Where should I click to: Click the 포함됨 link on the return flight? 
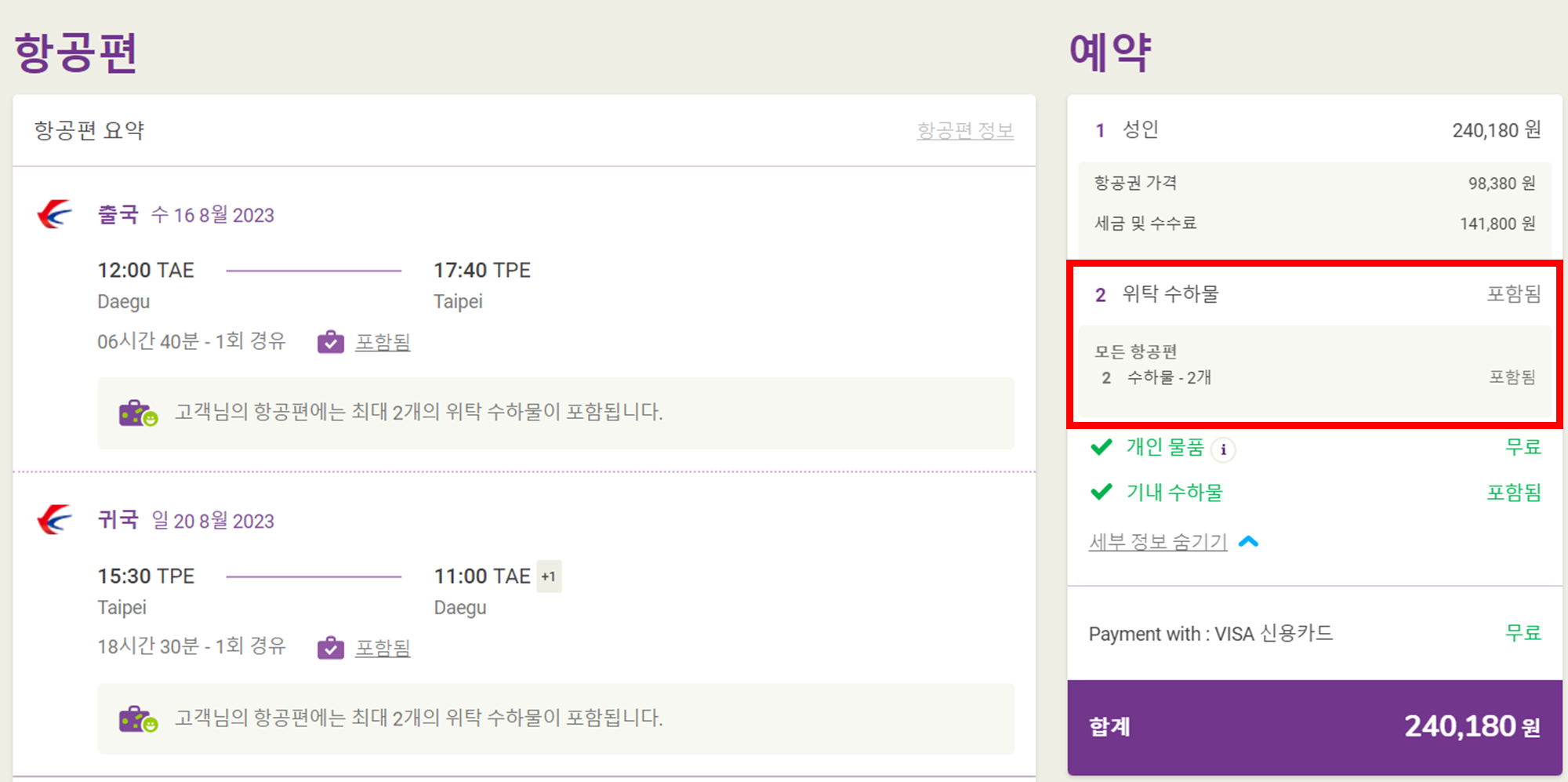coord(384,647)
